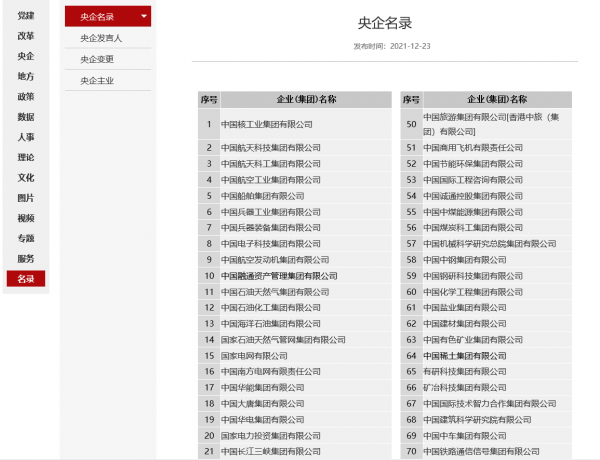600x460 pixels.
Task: Go to 图片 in the sidebar
Action: coord(26,198)
